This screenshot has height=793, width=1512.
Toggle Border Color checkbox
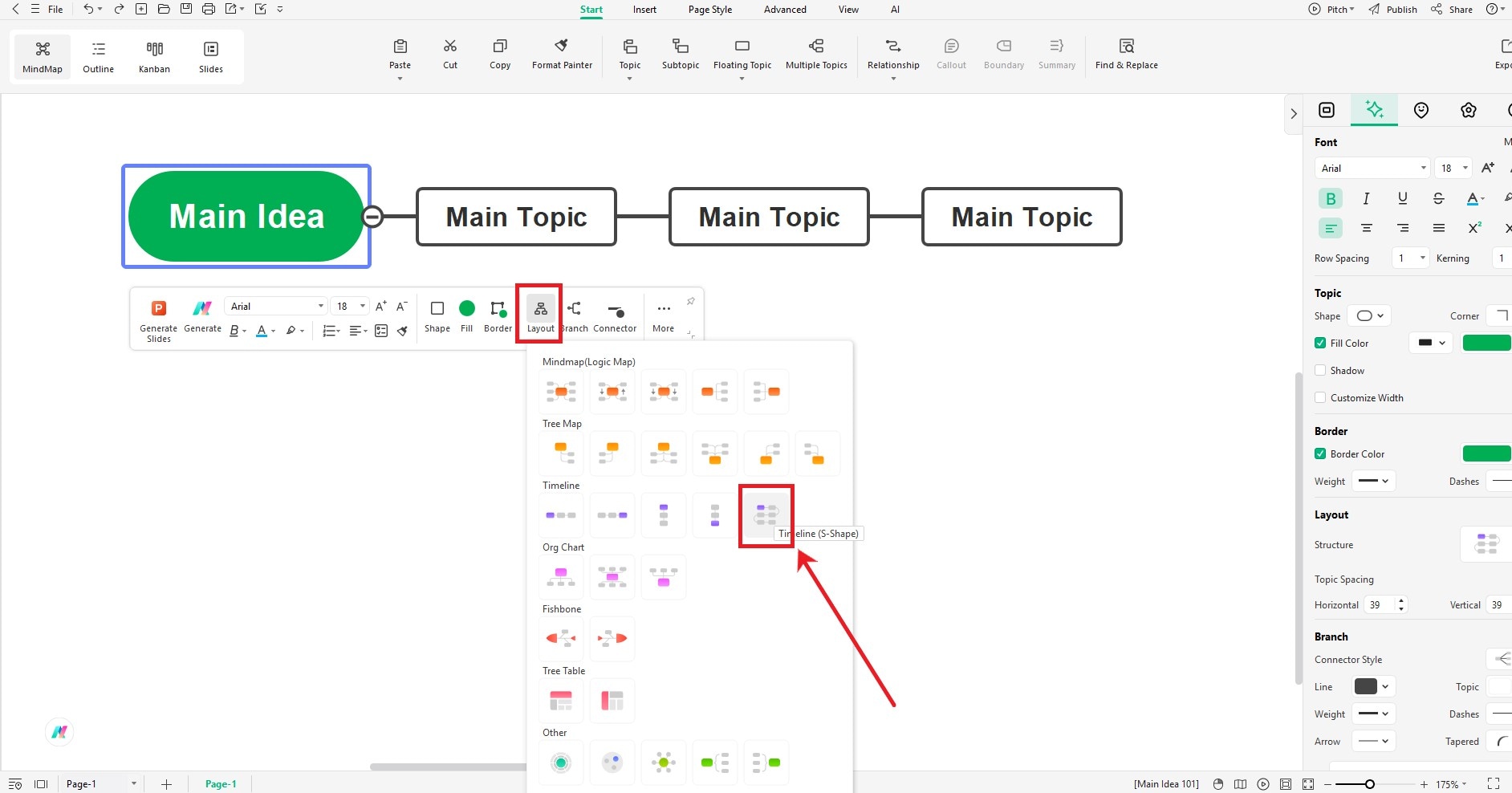[1320, 453]
